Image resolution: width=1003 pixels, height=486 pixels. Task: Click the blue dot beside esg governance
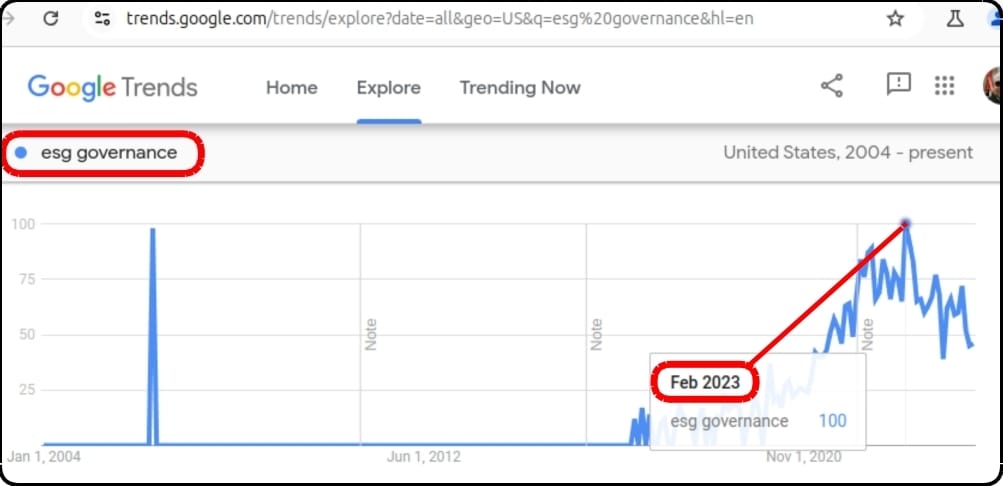click(x=20, y=153)
